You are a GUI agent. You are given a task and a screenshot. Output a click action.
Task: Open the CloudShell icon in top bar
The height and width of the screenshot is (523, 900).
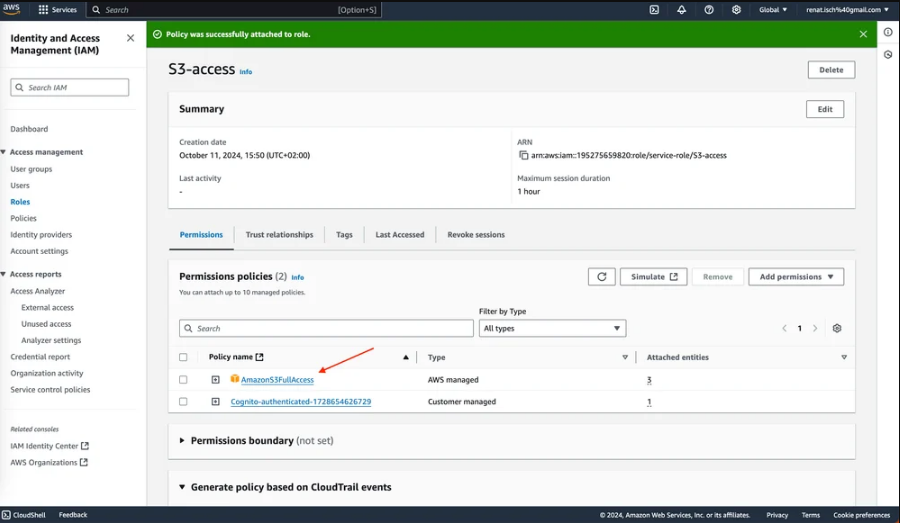click(x=654, y=10)
